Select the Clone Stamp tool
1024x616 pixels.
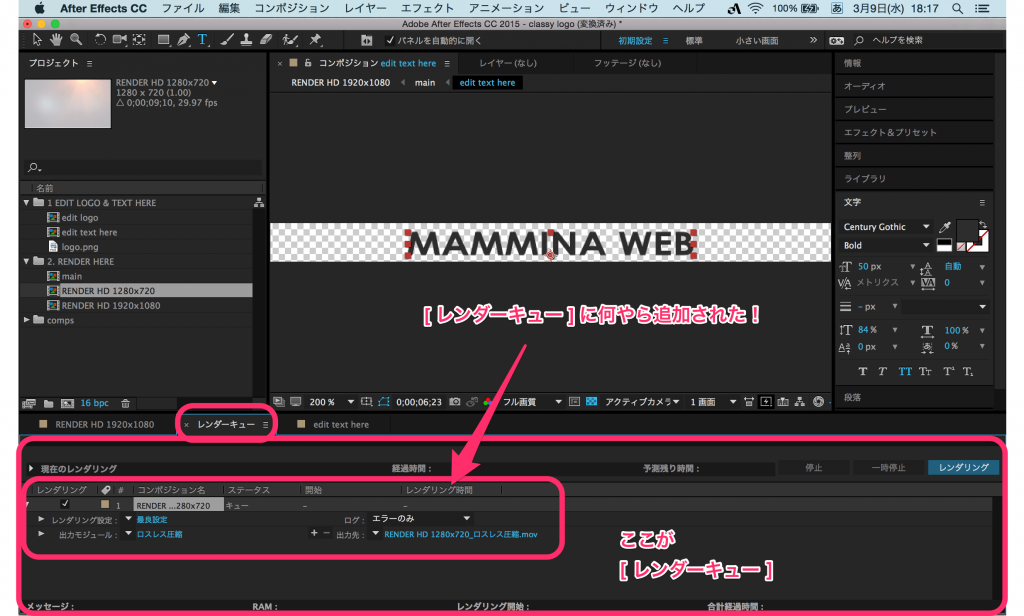pyautogui.click(x=246, y=40)
